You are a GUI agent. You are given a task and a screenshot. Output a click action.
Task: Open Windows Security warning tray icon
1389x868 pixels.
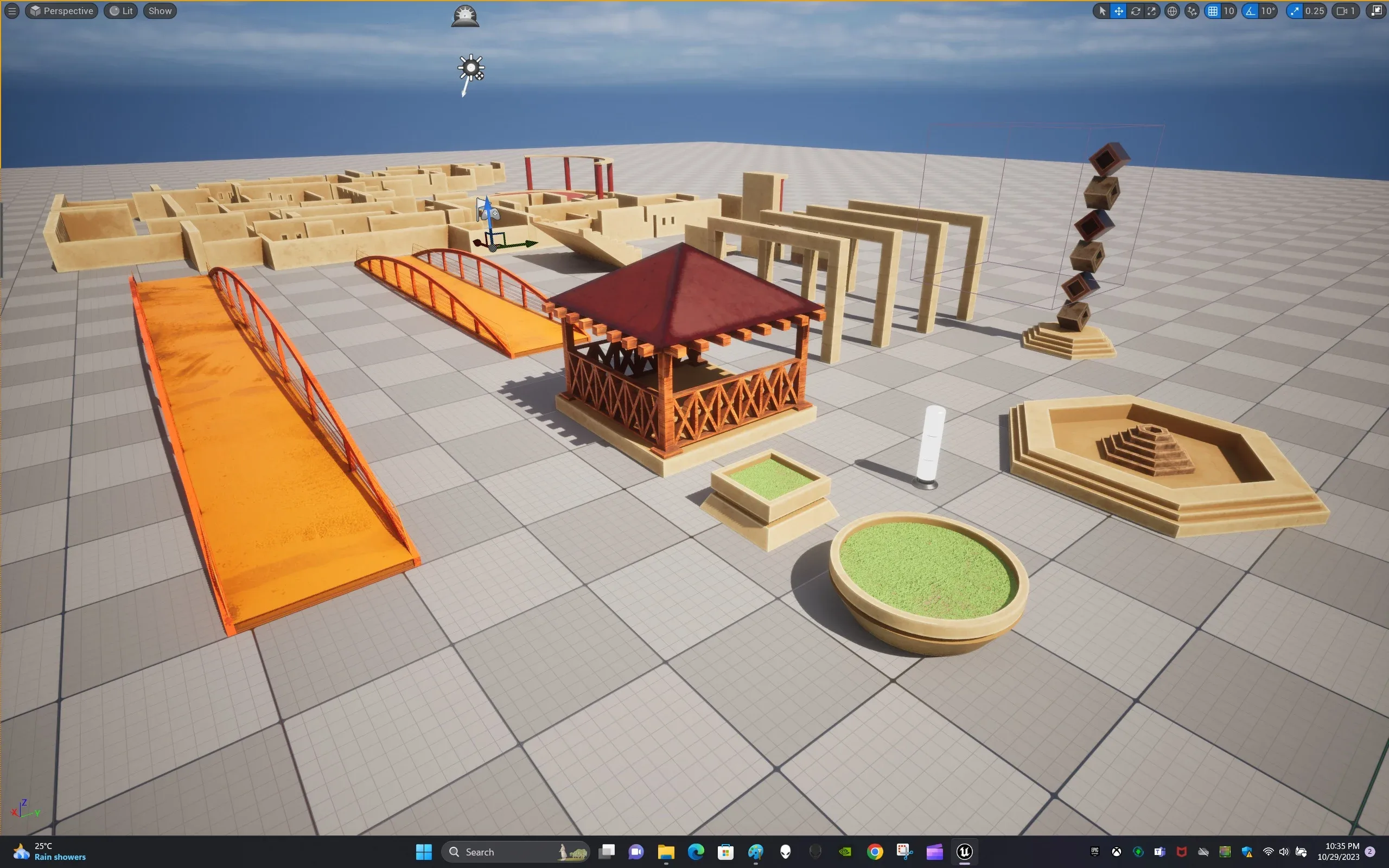coord(1247,852)
